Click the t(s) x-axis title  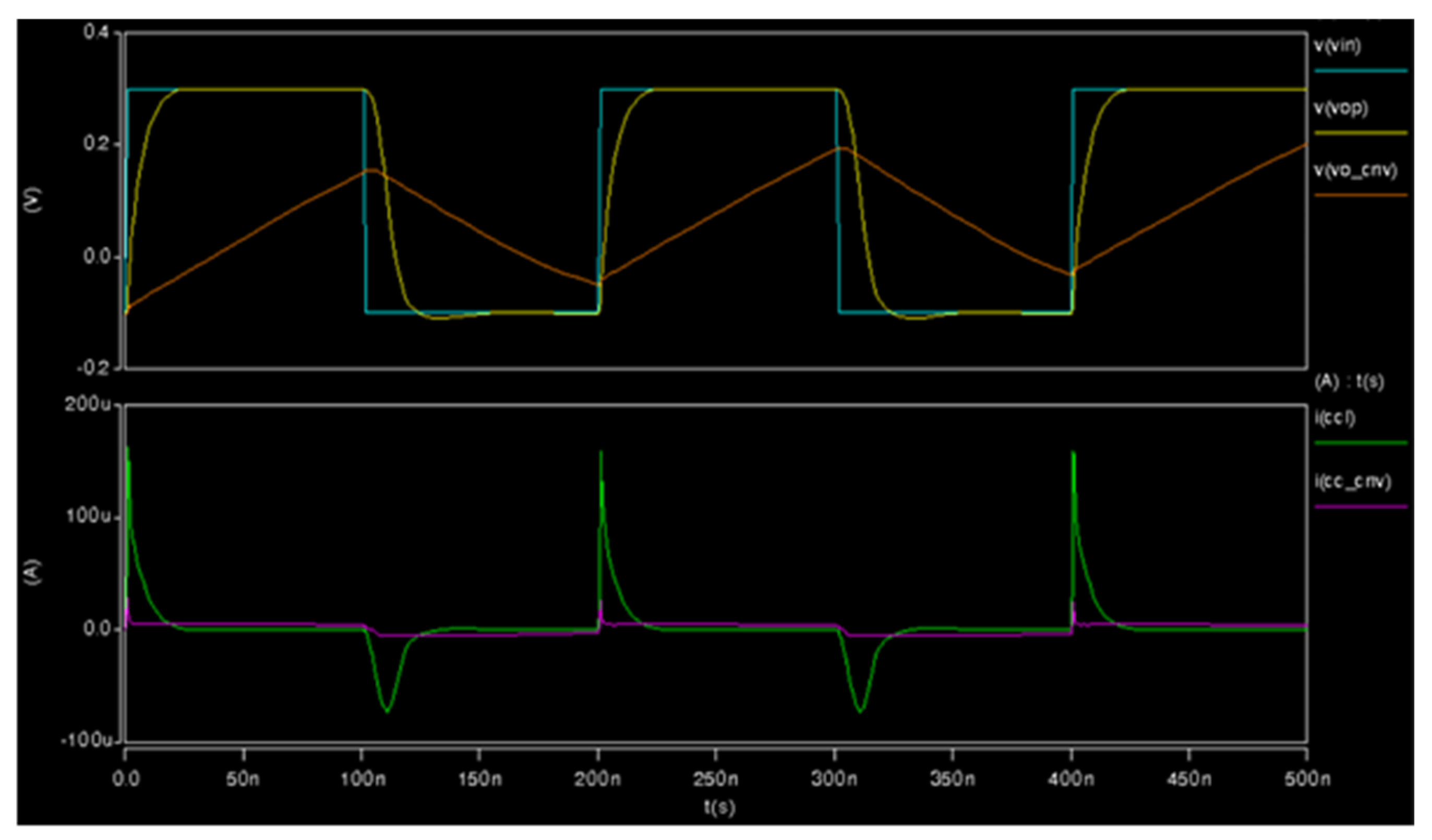coord(720,807)
